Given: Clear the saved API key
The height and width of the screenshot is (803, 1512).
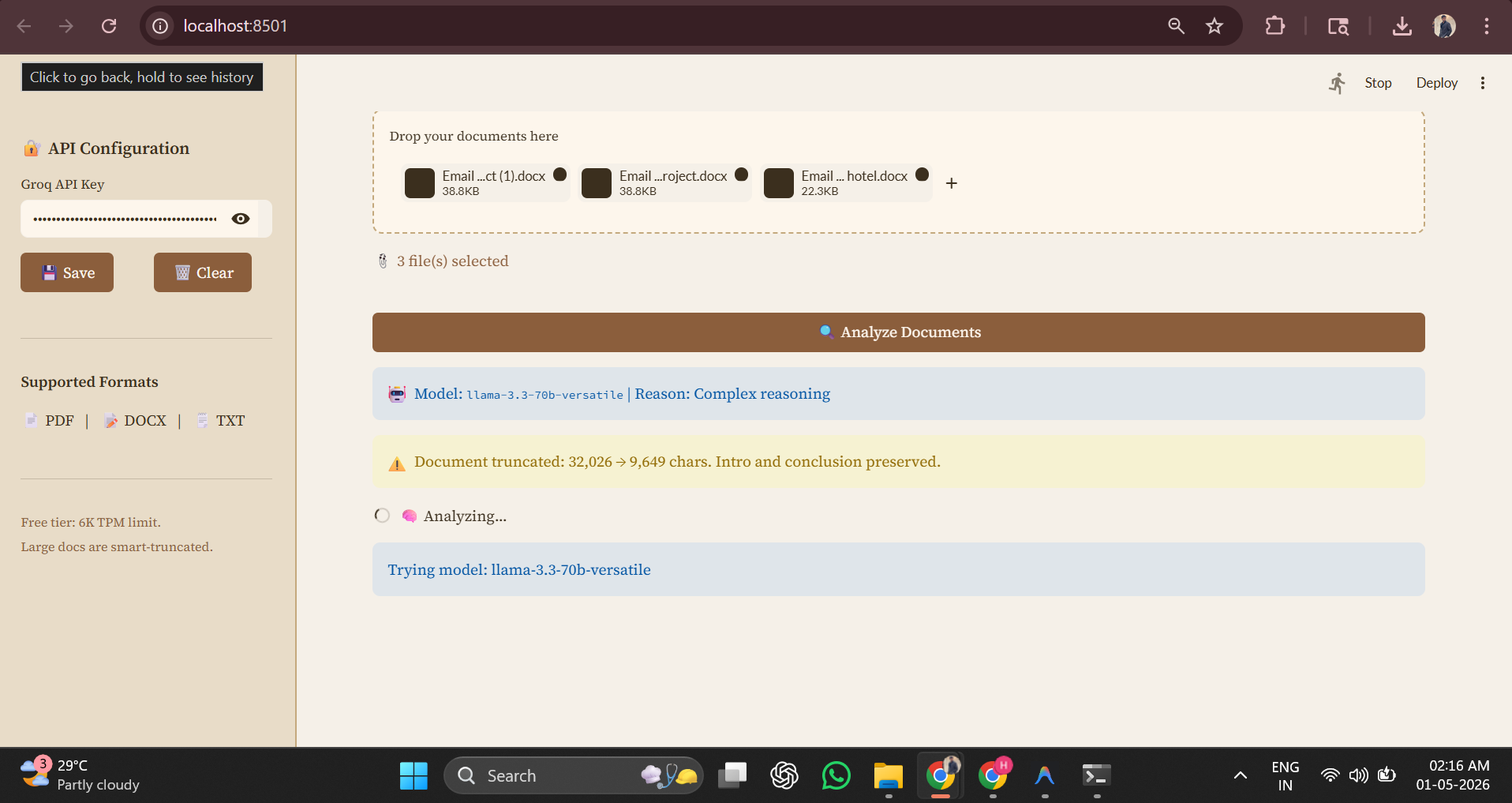Looking at the screenshot, I should 203,272.
